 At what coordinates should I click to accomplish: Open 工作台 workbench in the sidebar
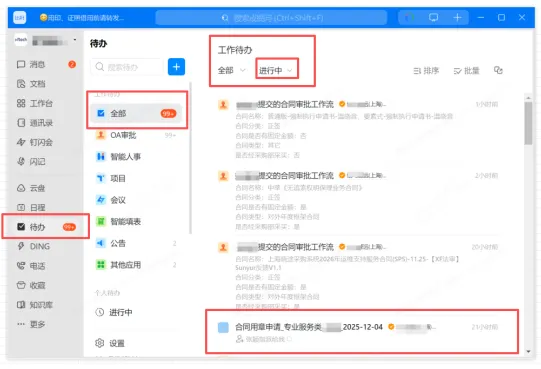point(45,103)
